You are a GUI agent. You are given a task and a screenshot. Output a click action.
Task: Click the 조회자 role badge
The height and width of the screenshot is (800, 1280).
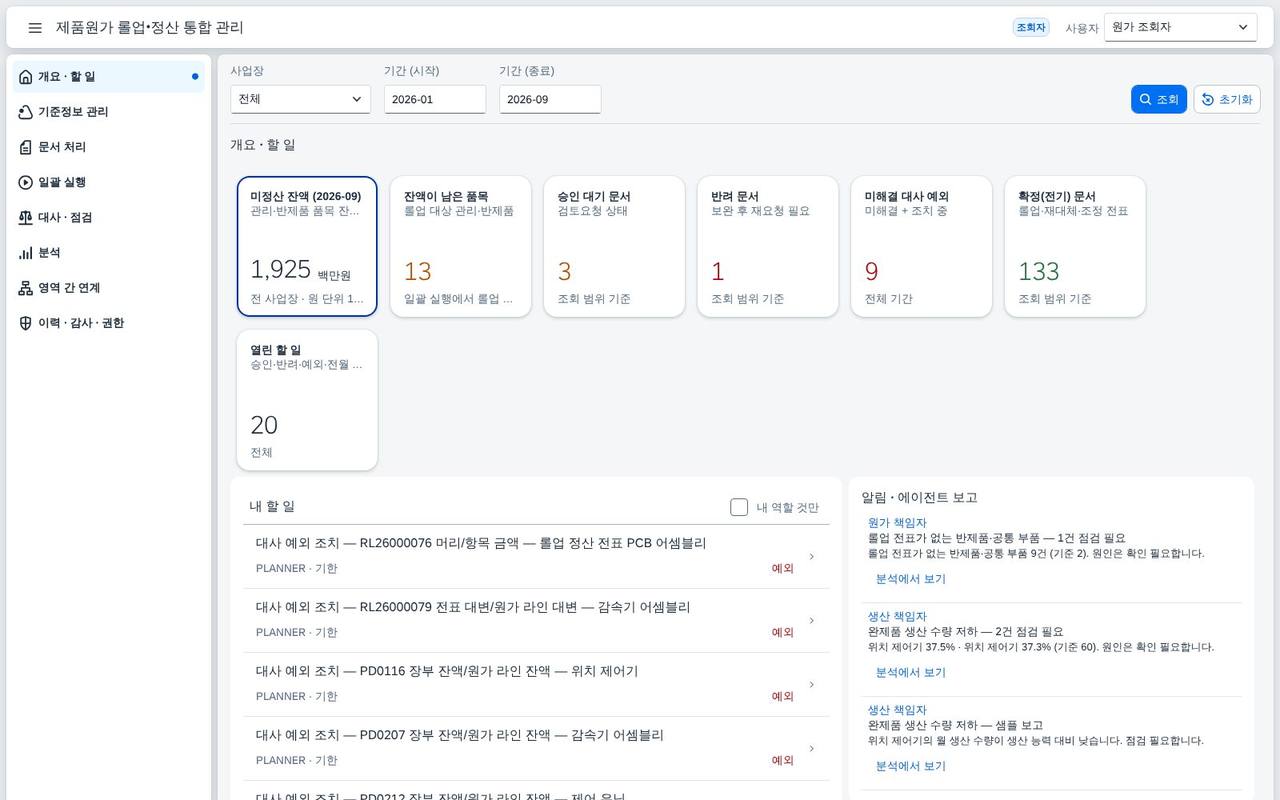pos(1031,28)
